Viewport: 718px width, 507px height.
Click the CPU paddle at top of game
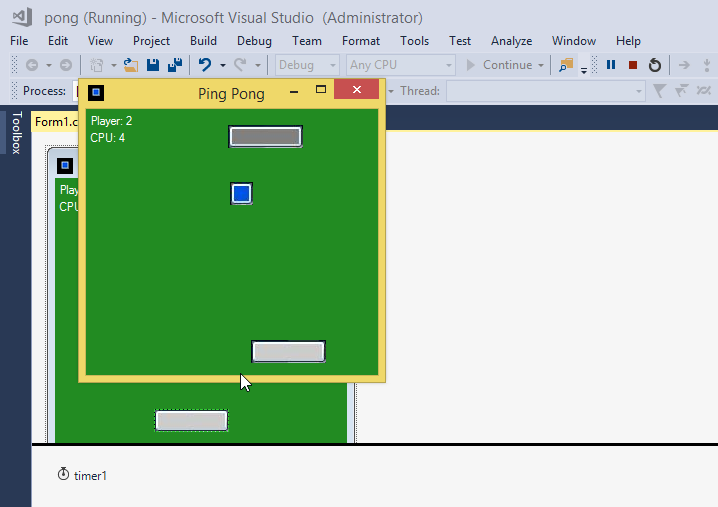pos(265,136)
